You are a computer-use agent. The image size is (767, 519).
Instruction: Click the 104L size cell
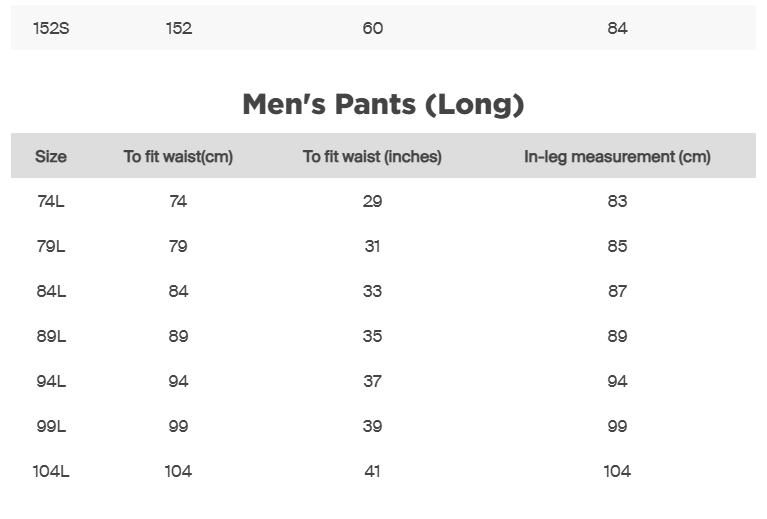tap(51, 472)
